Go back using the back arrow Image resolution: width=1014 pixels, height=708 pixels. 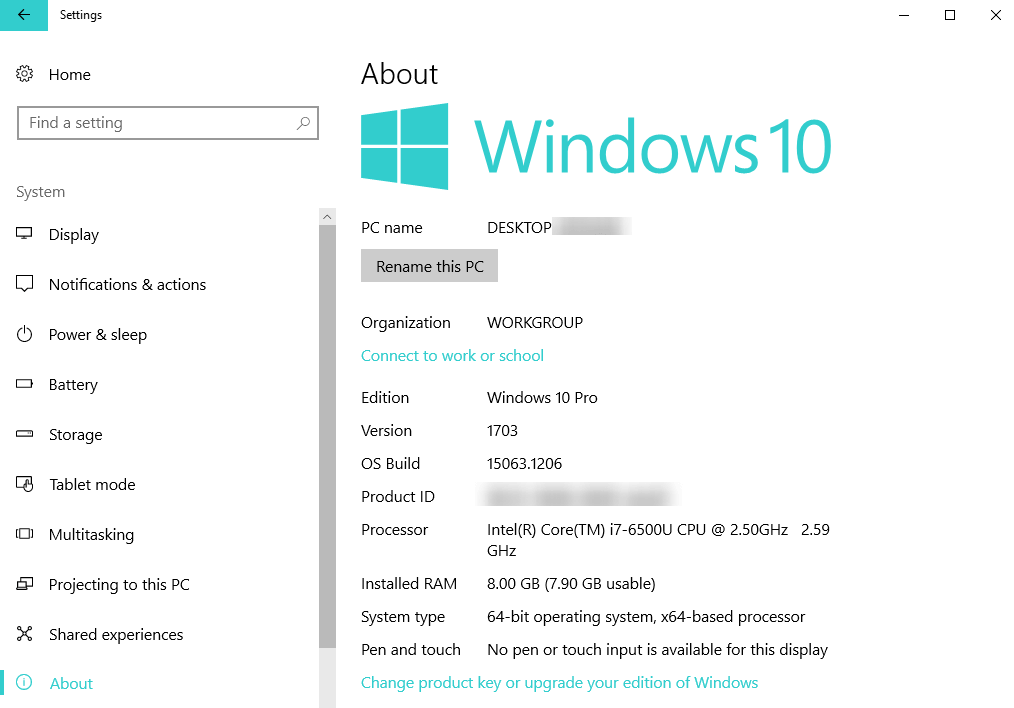click(x=24, y=15)
